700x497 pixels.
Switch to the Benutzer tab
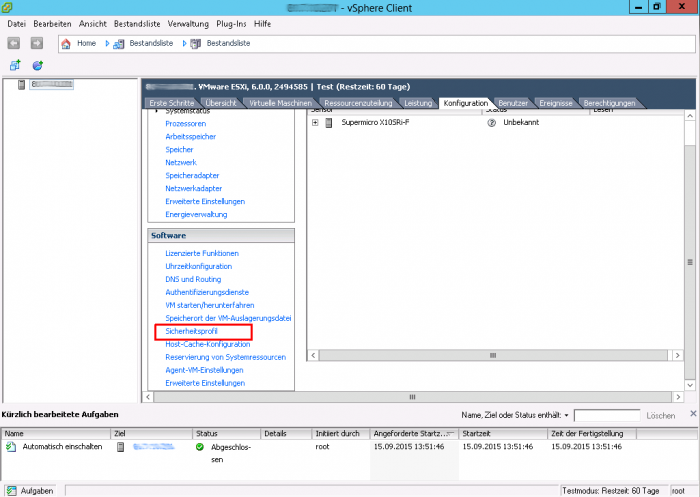[x=513, y=103]
